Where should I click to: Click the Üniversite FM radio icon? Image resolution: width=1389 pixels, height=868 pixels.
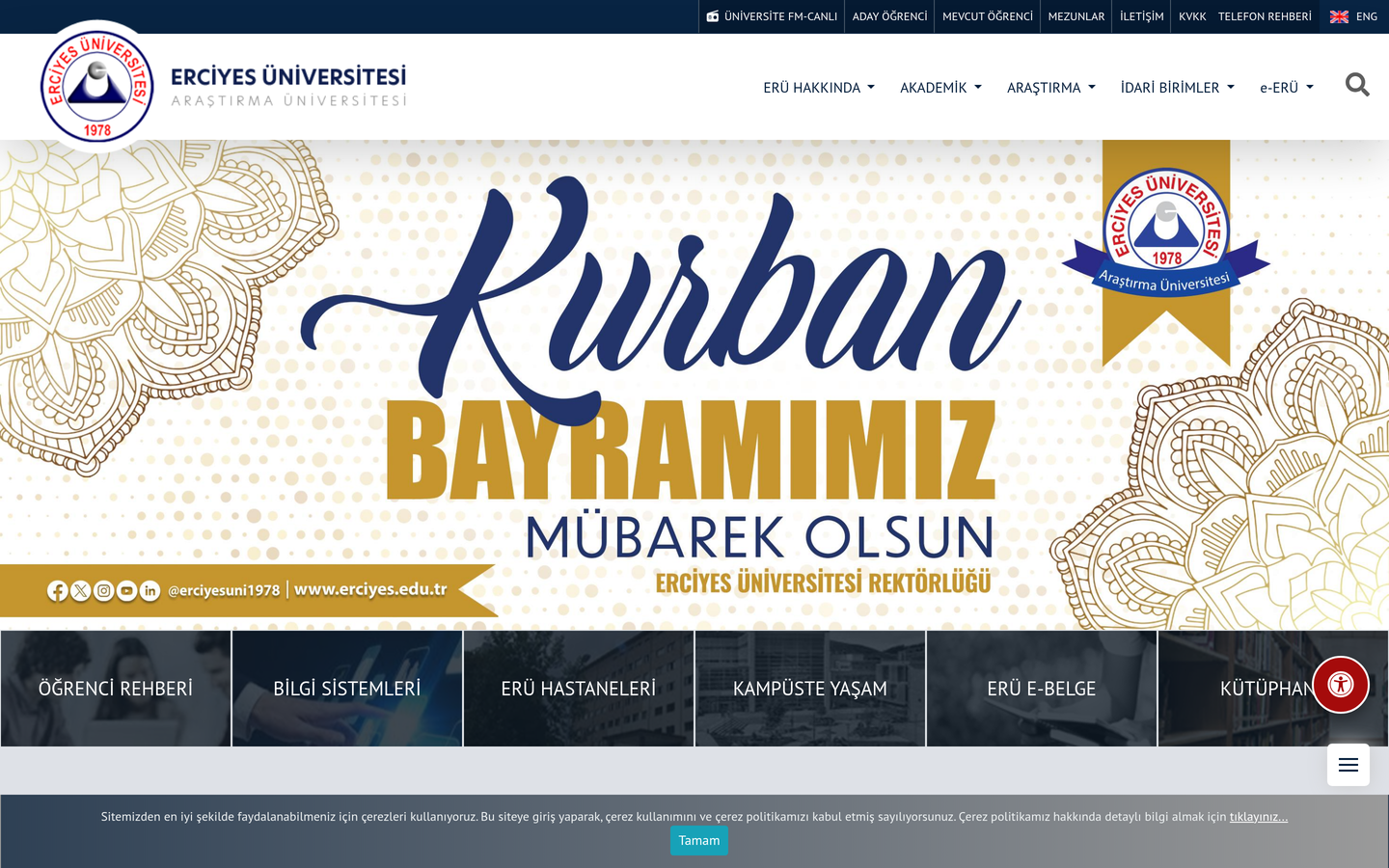point(713,16)
